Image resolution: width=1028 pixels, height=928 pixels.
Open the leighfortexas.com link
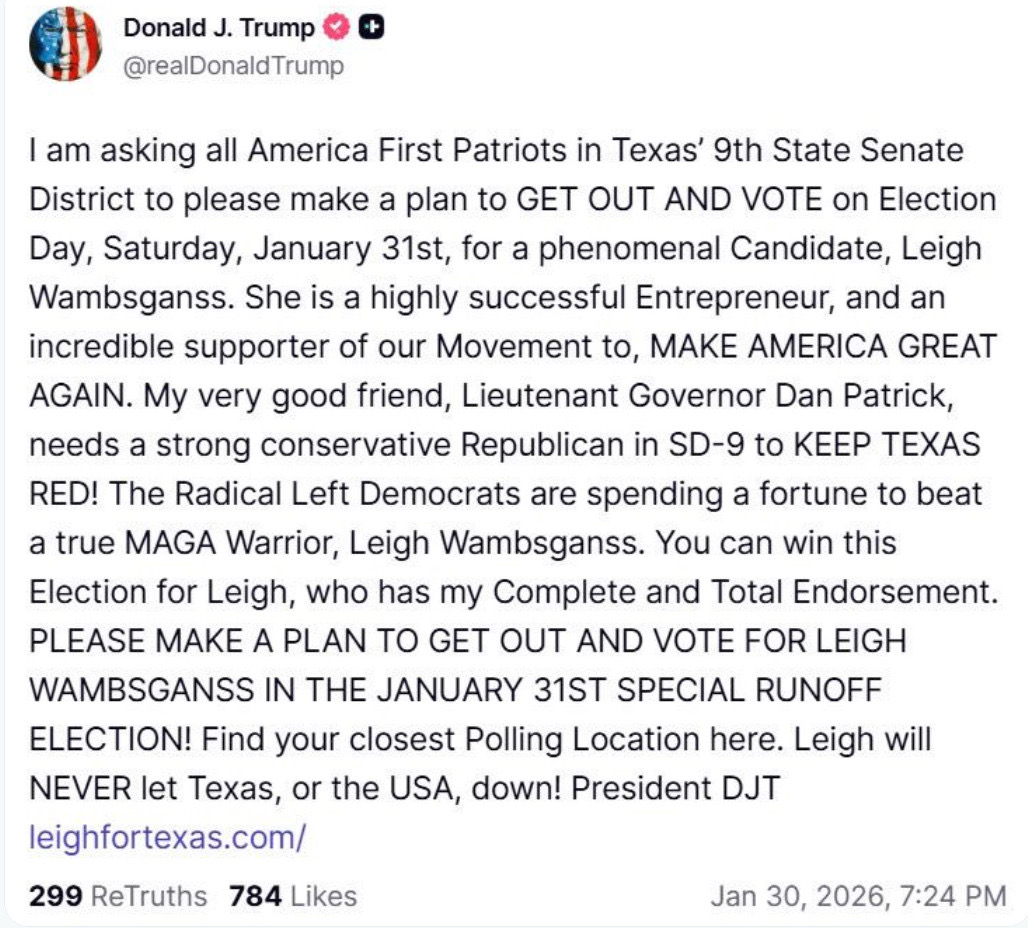167,837
